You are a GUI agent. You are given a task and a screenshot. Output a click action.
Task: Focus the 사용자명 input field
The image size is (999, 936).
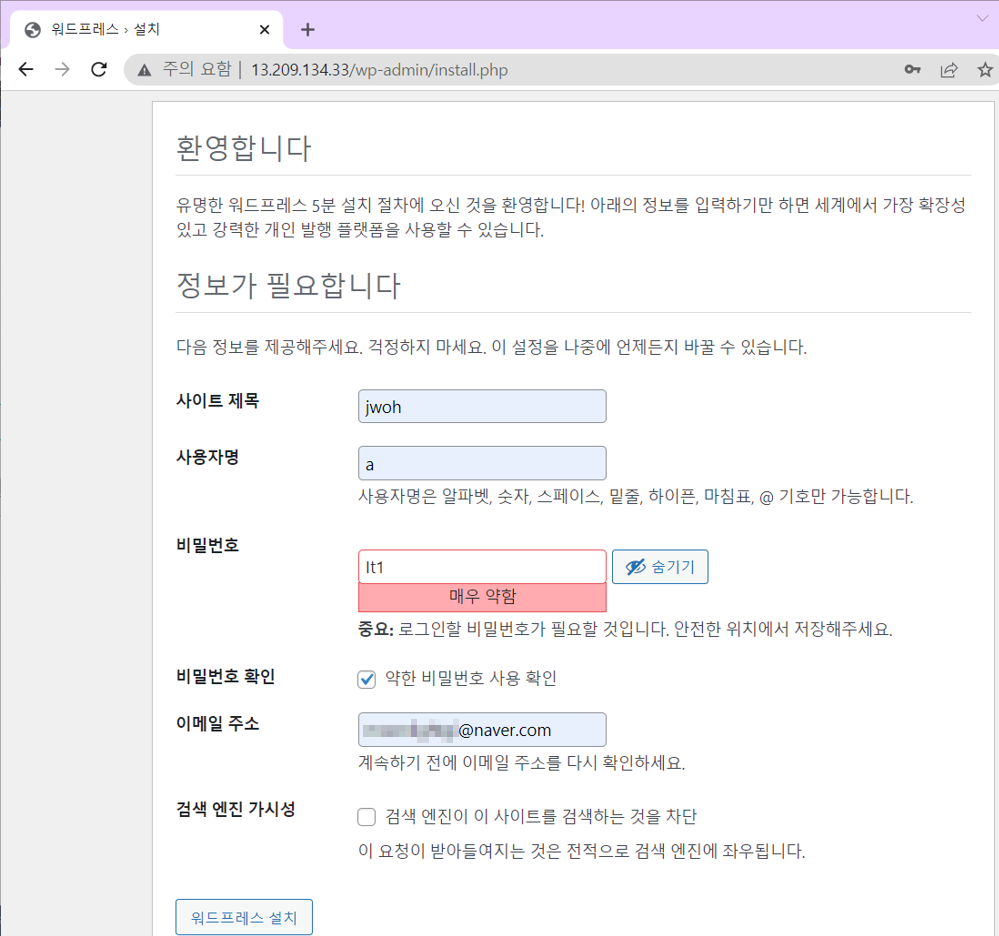click(x=482, y=463)
